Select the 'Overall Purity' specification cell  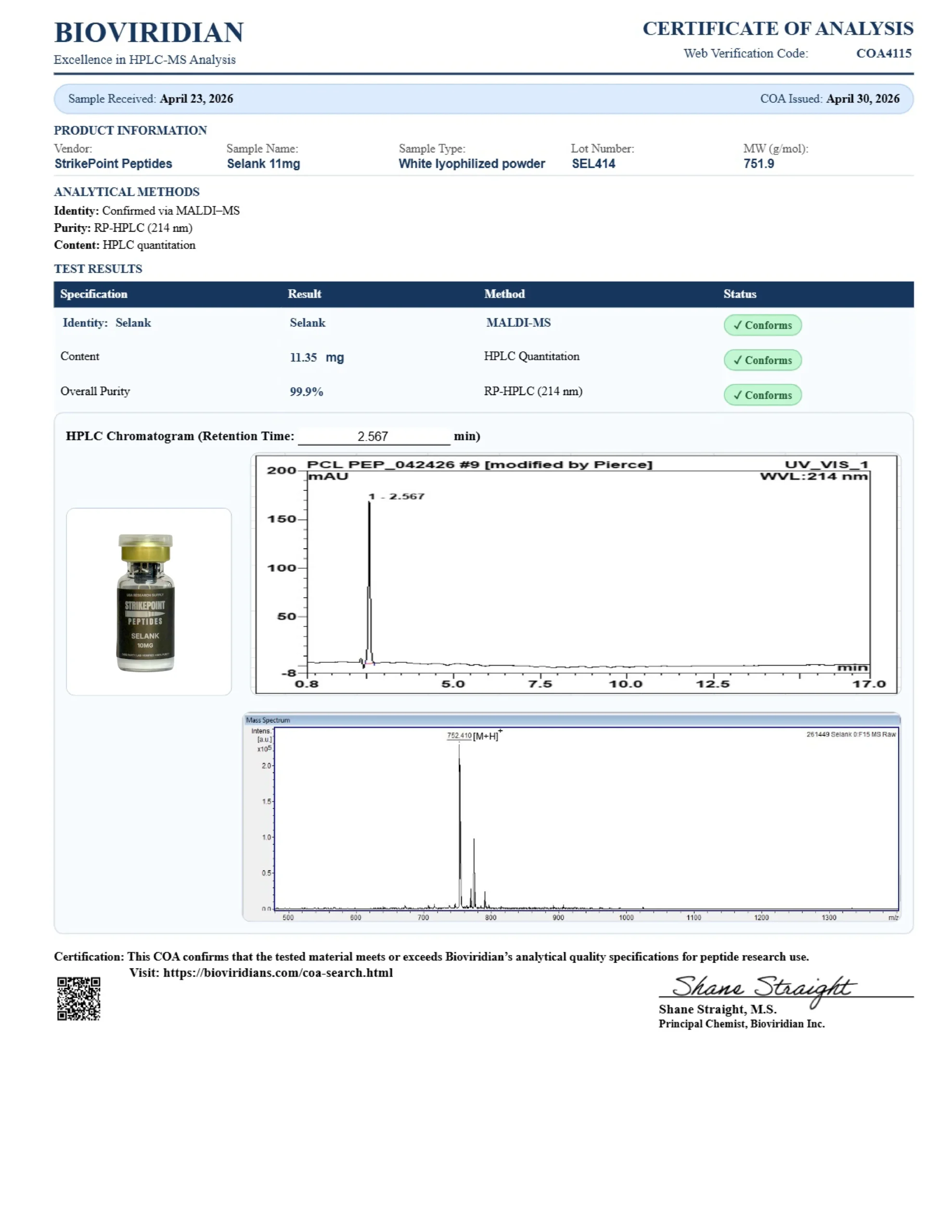click(x=95, y=391)
